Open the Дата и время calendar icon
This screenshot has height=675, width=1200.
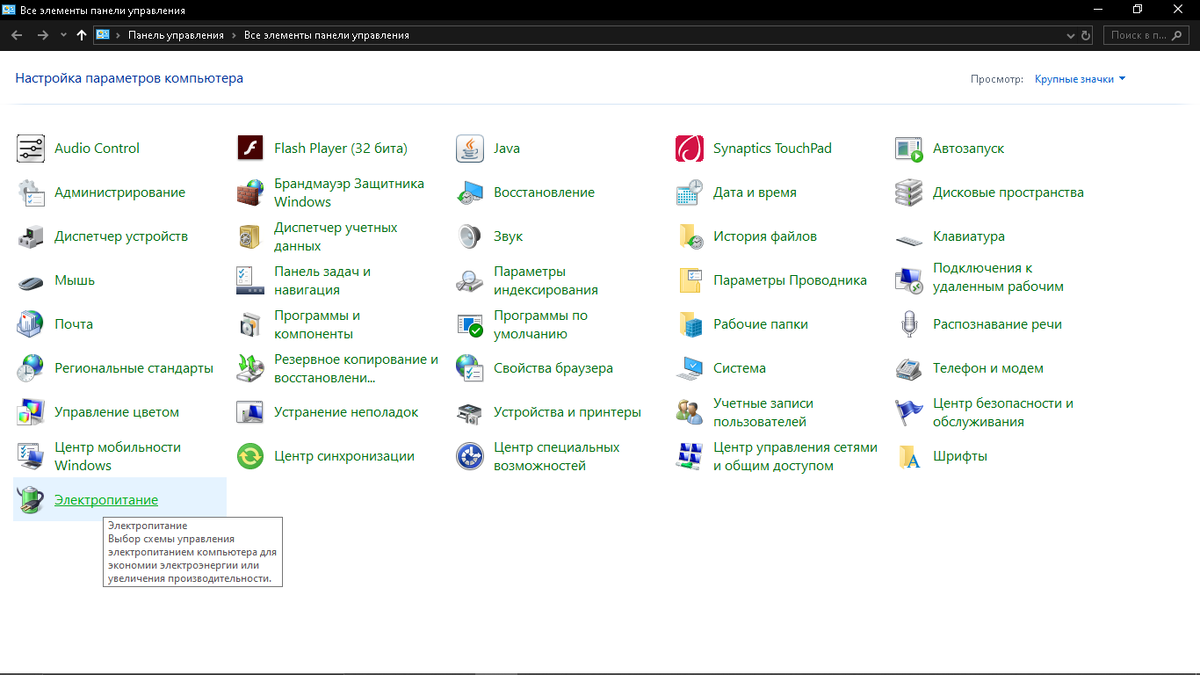pos(689,192)
